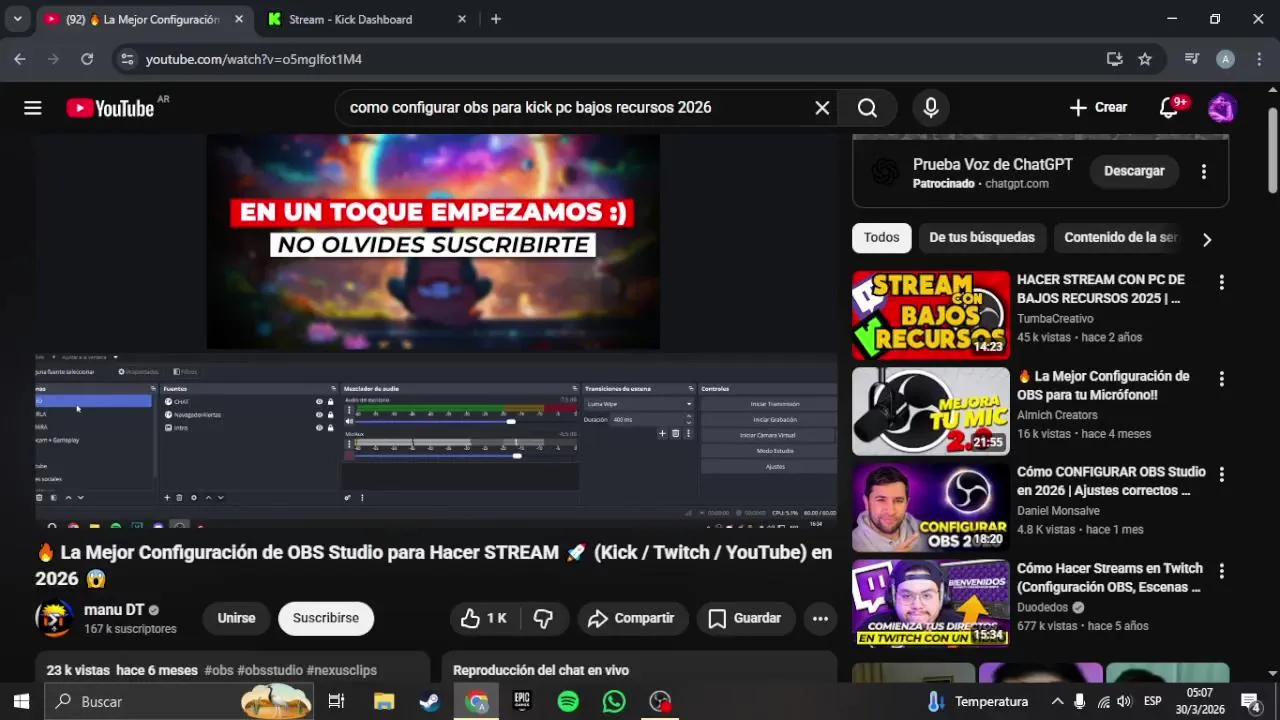Open Chrome profile button
The image size is (1280, 720).
pyautogui.click(x=1225, y=59)
